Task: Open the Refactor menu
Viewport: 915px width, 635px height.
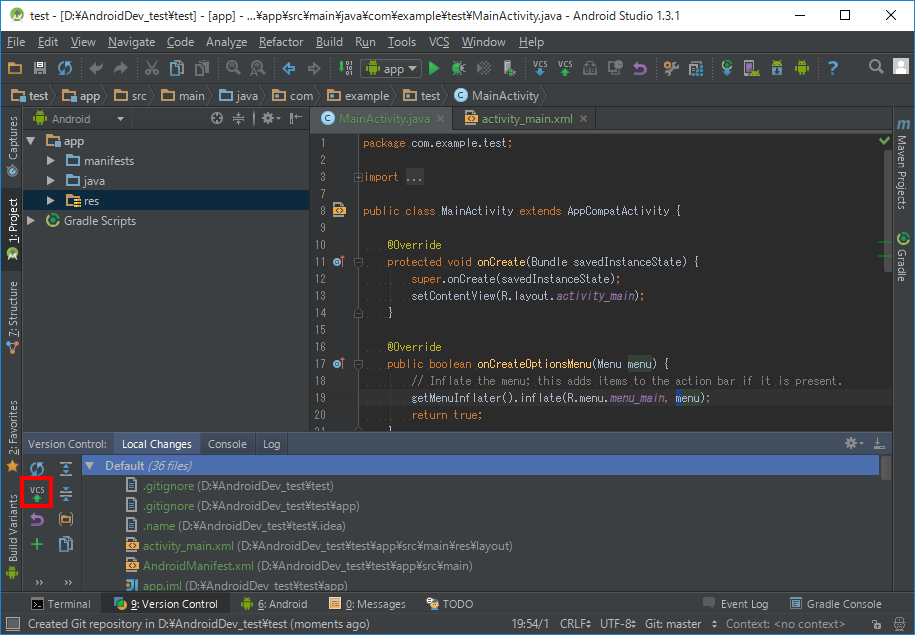Action: coord(280,42)
